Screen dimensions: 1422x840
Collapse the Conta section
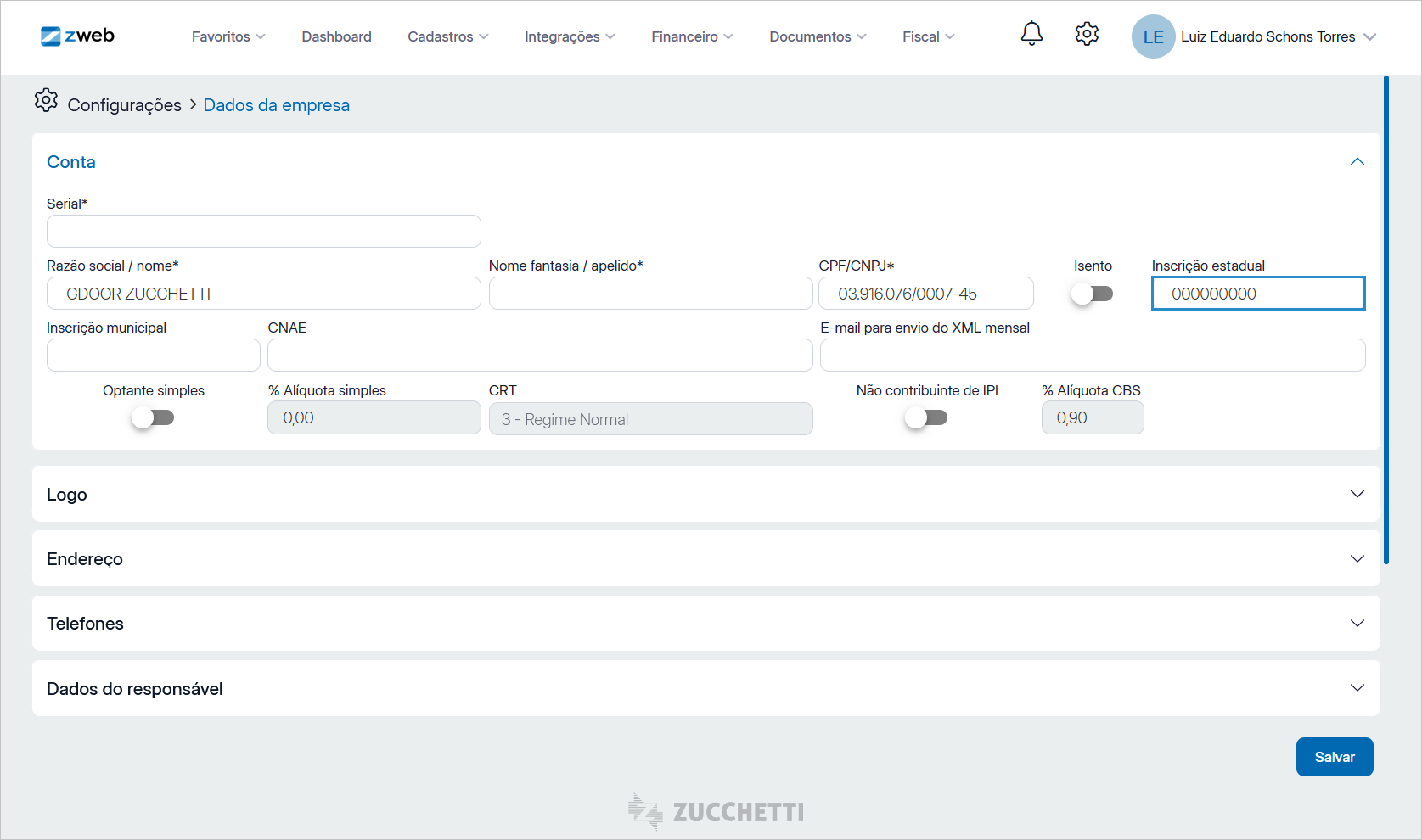[x=1357, y=161]
